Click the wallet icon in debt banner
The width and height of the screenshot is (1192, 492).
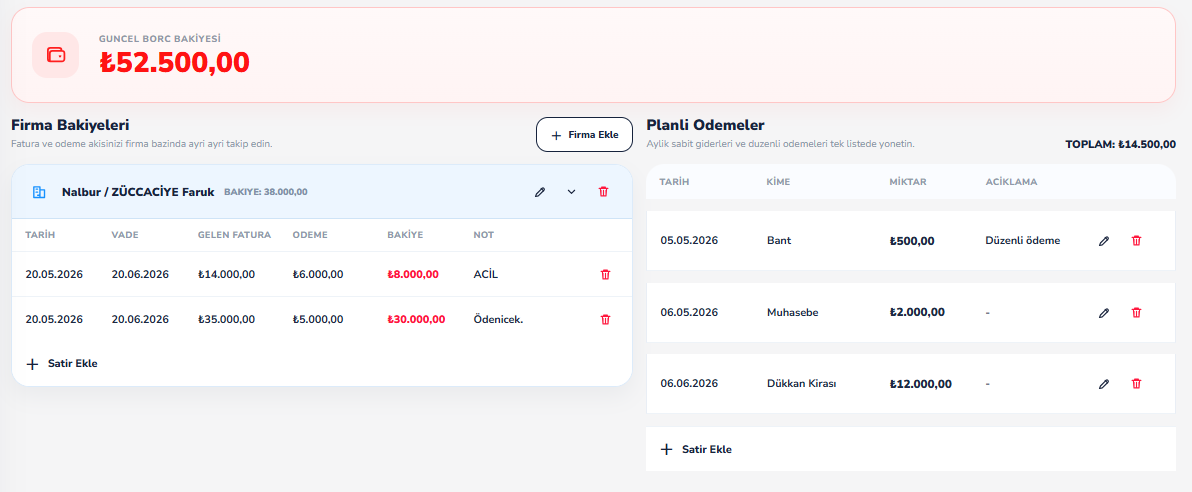click(55, 55)
